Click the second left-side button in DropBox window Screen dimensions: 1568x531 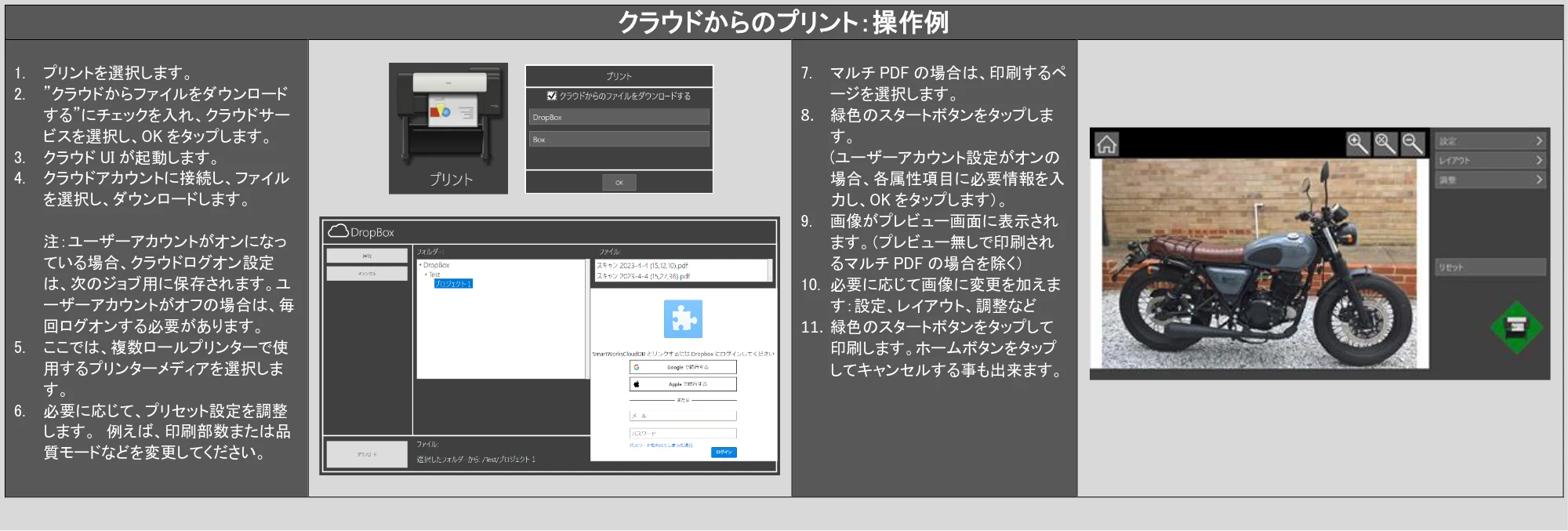point(367,274)
